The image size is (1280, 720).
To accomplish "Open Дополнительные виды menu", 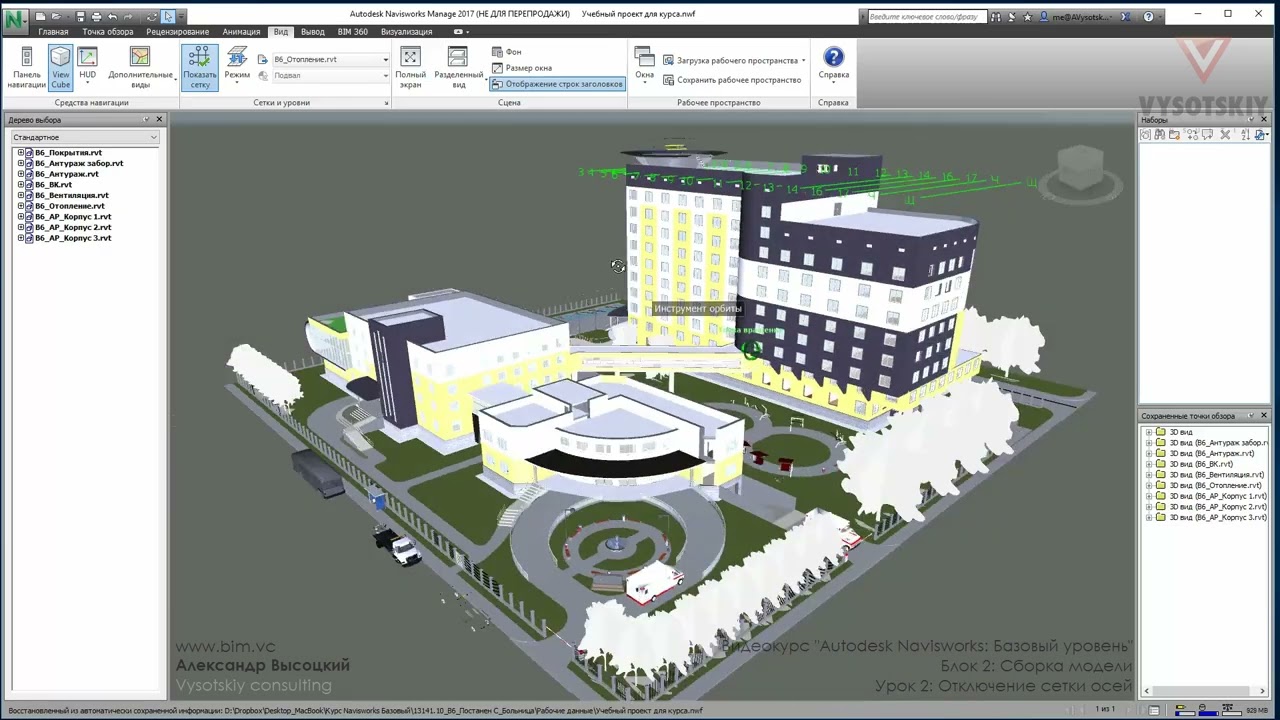I will (140, 68).
